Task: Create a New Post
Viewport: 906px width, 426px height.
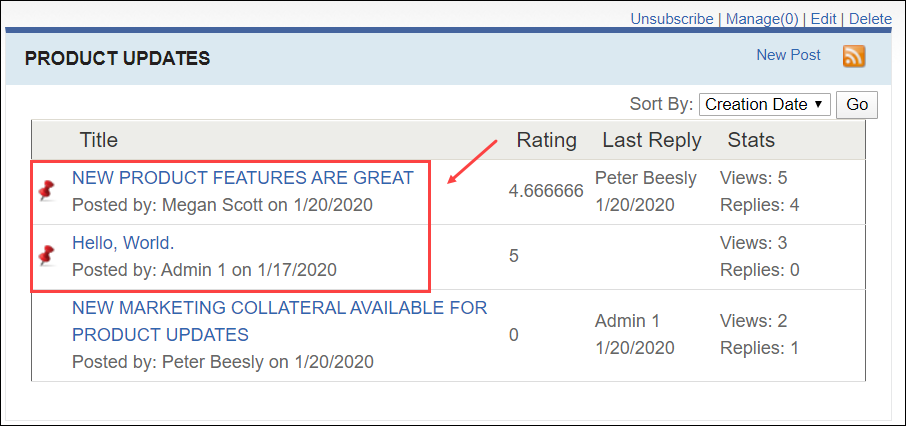Action: click(x=788, y=55)
